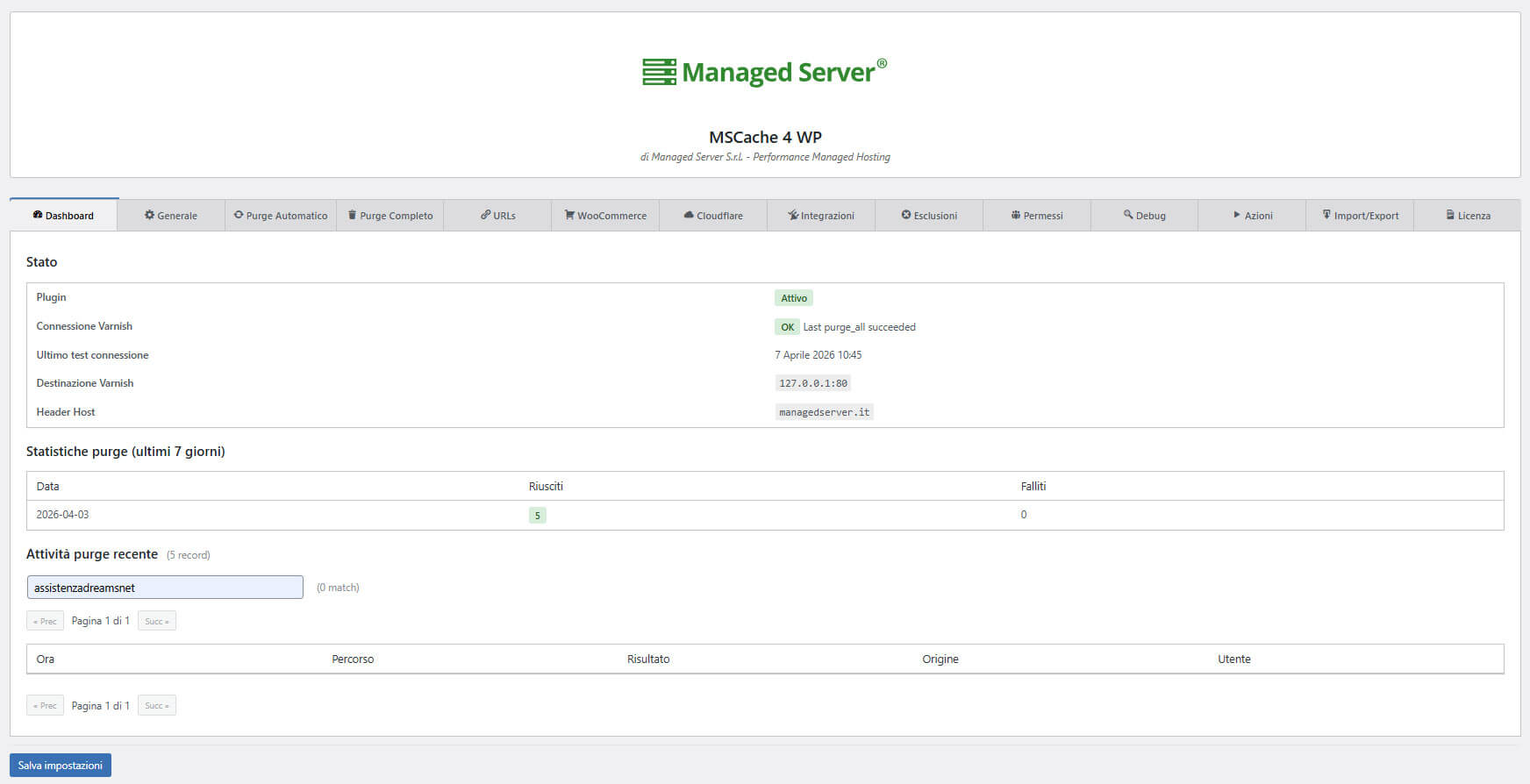1530x784 pixels.
Task: Click the 127.0.0.1:80 destination value
Action: pos(813,383)
